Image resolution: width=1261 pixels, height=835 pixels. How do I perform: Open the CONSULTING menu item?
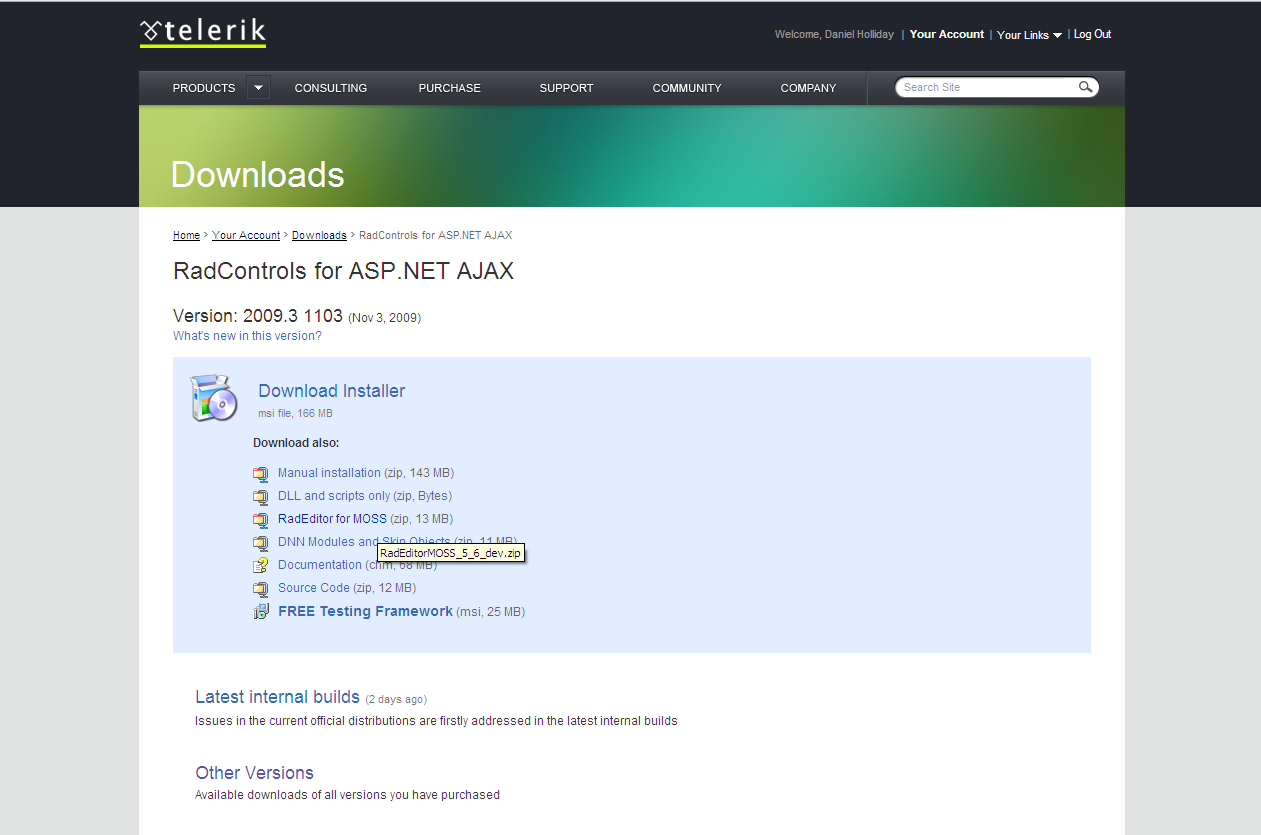click(x=331, y=88)
